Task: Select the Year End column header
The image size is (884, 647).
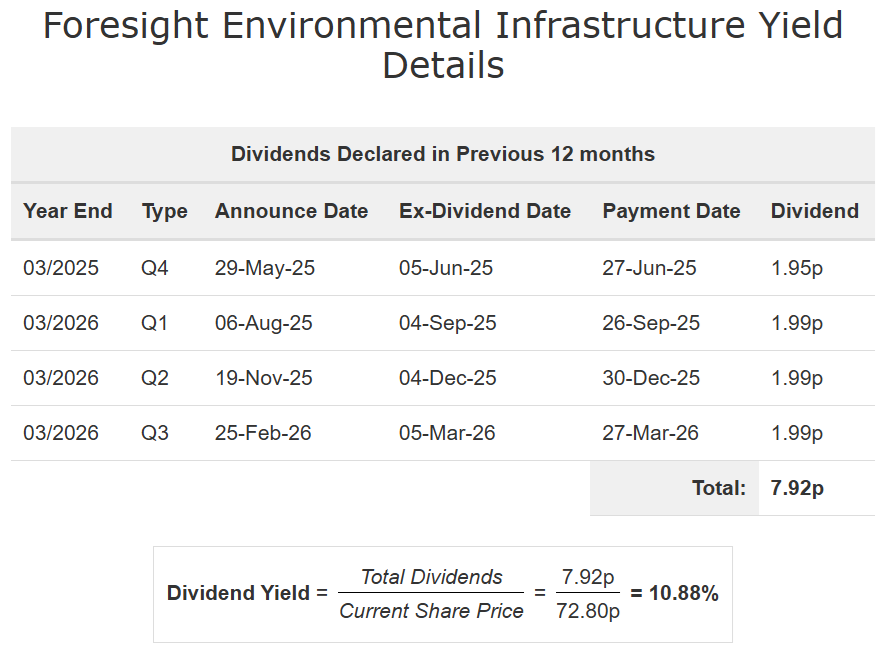Action: click(x=68, y=211)
